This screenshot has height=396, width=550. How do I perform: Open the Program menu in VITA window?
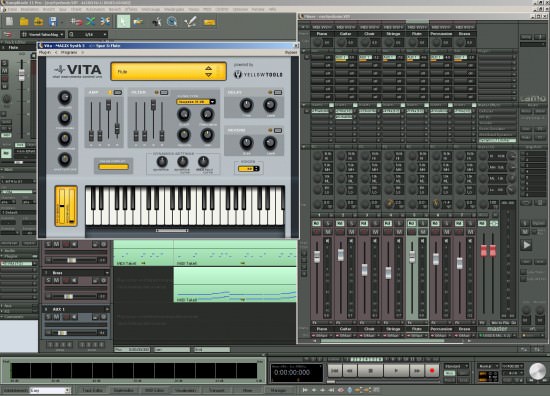pyautogui.click(x=69, y=52)
